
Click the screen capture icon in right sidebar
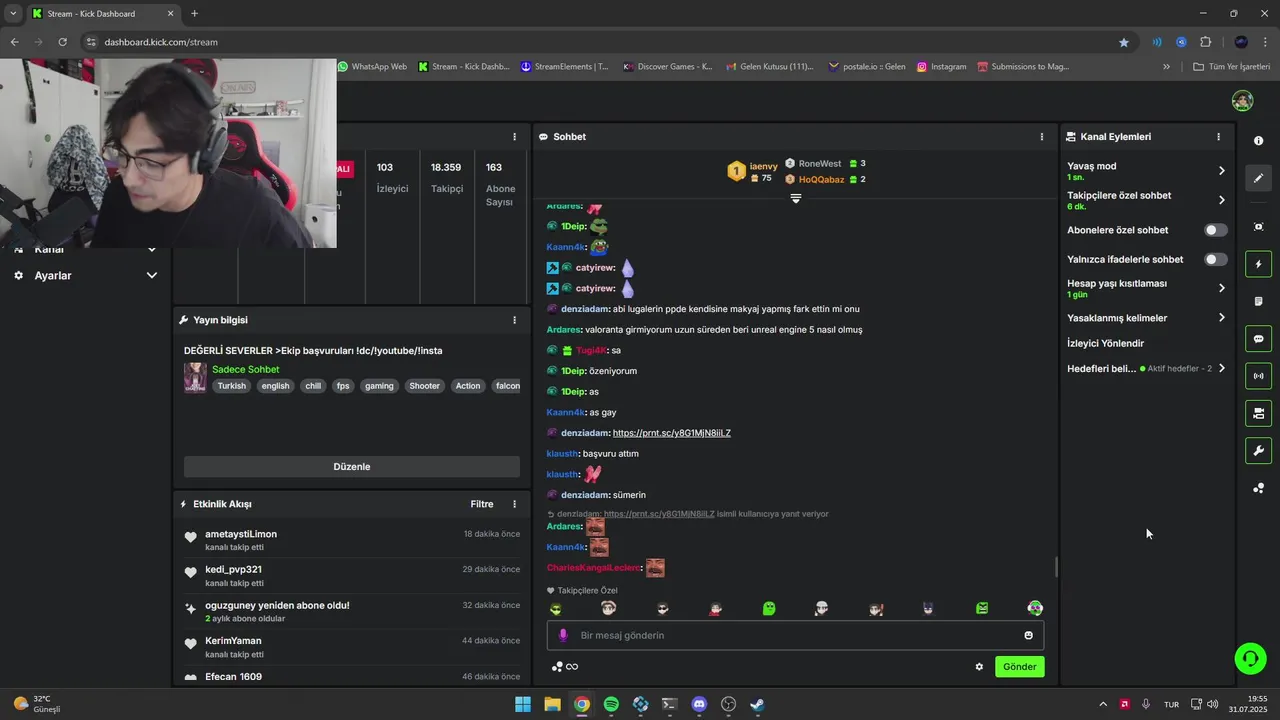pos(1258,227)
